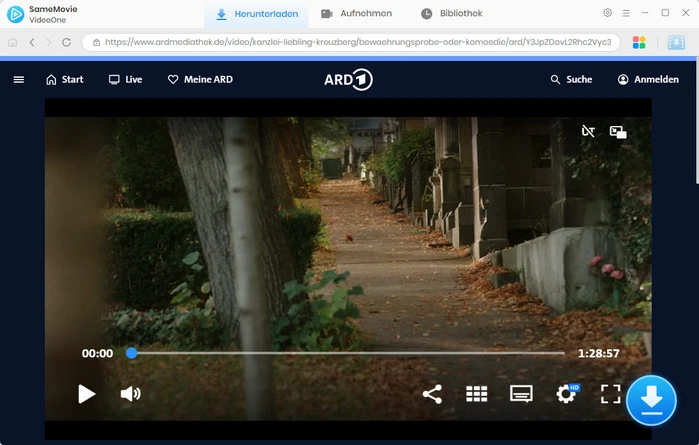Toggle subtitles in player controls
The width and height of the screenshot is (699, 445).
[x=521, y=394]
